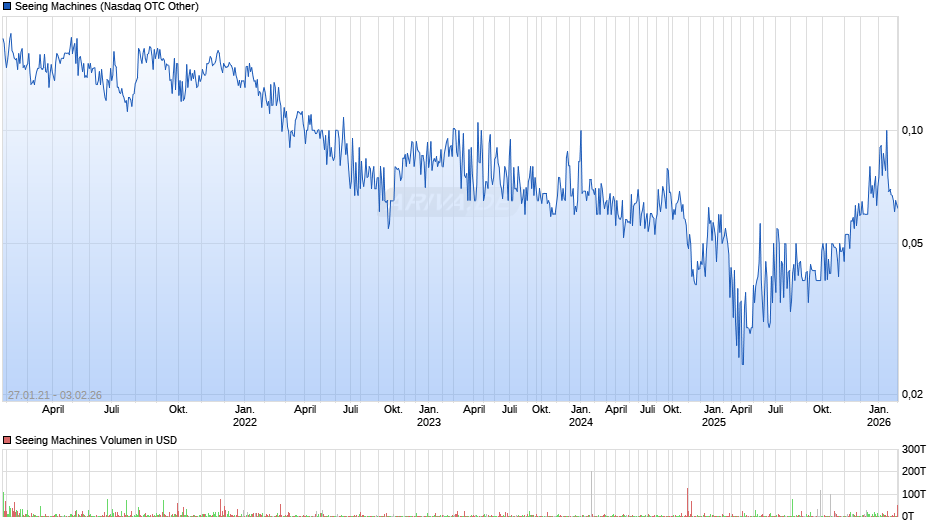Click the 200T volume axis label
940x526 pixels.
point(914,471)
